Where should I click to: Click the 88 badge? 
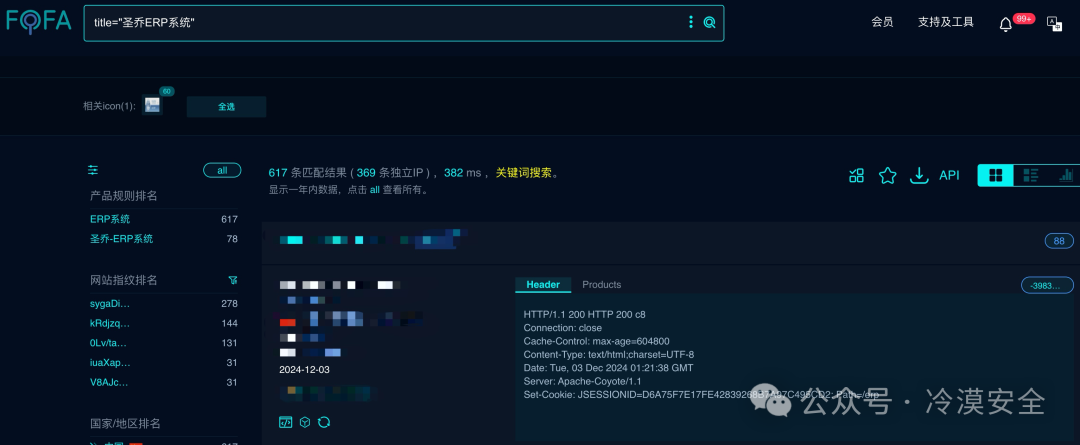click(x=1059, y=241)
